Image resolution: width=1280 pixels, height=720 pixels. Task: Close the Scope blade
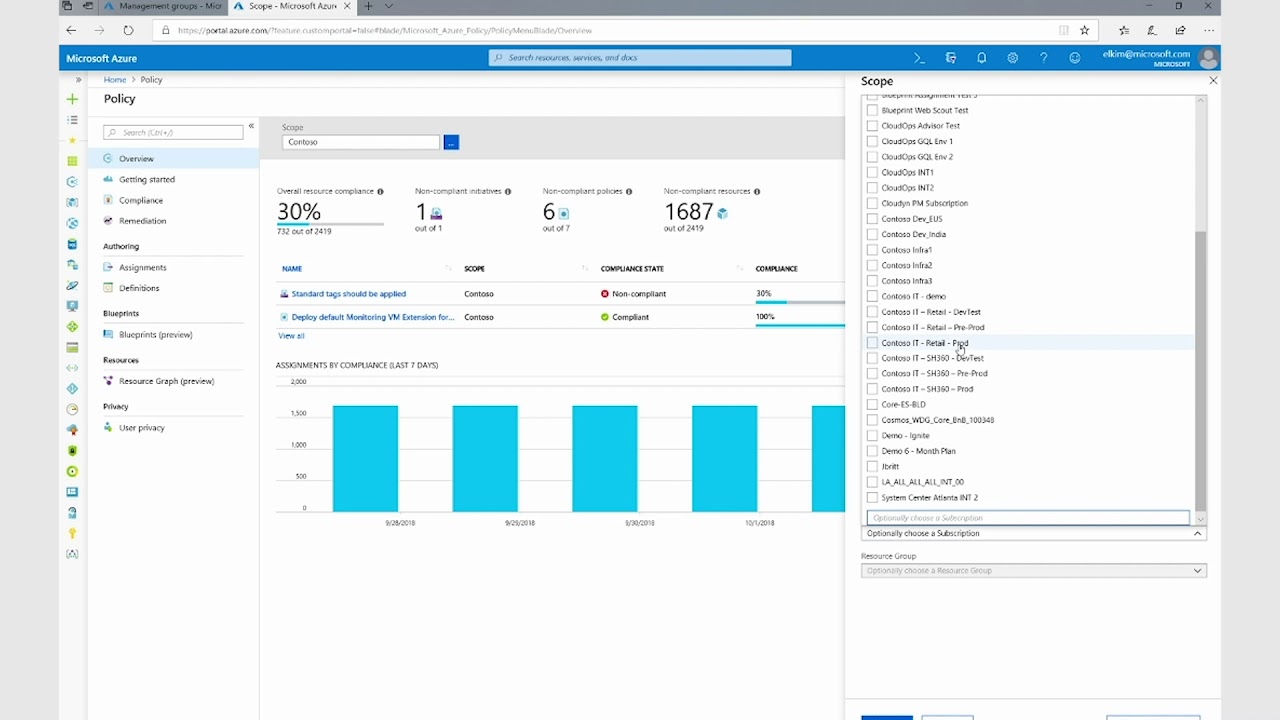pyautogui.click(x=1213, y=80)
